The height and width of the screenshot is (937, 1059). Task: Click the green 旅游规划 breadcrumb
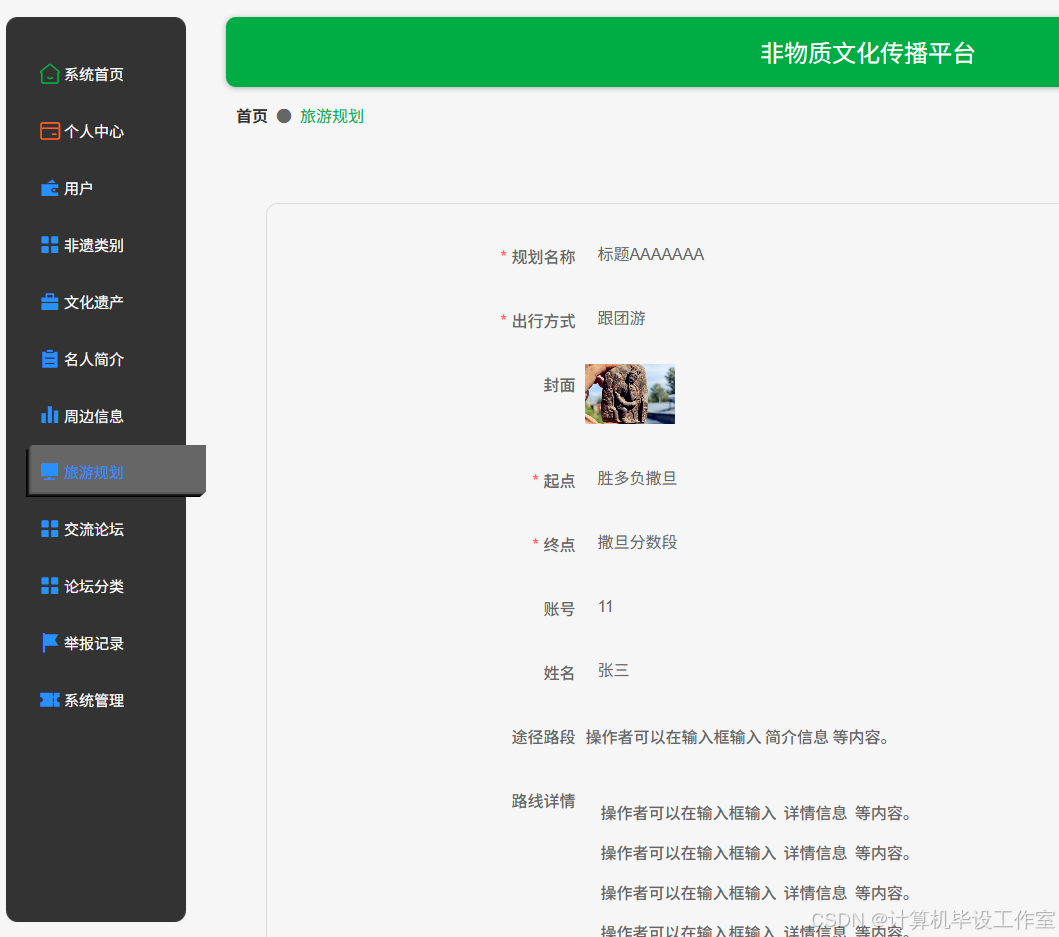pos(332,116)
